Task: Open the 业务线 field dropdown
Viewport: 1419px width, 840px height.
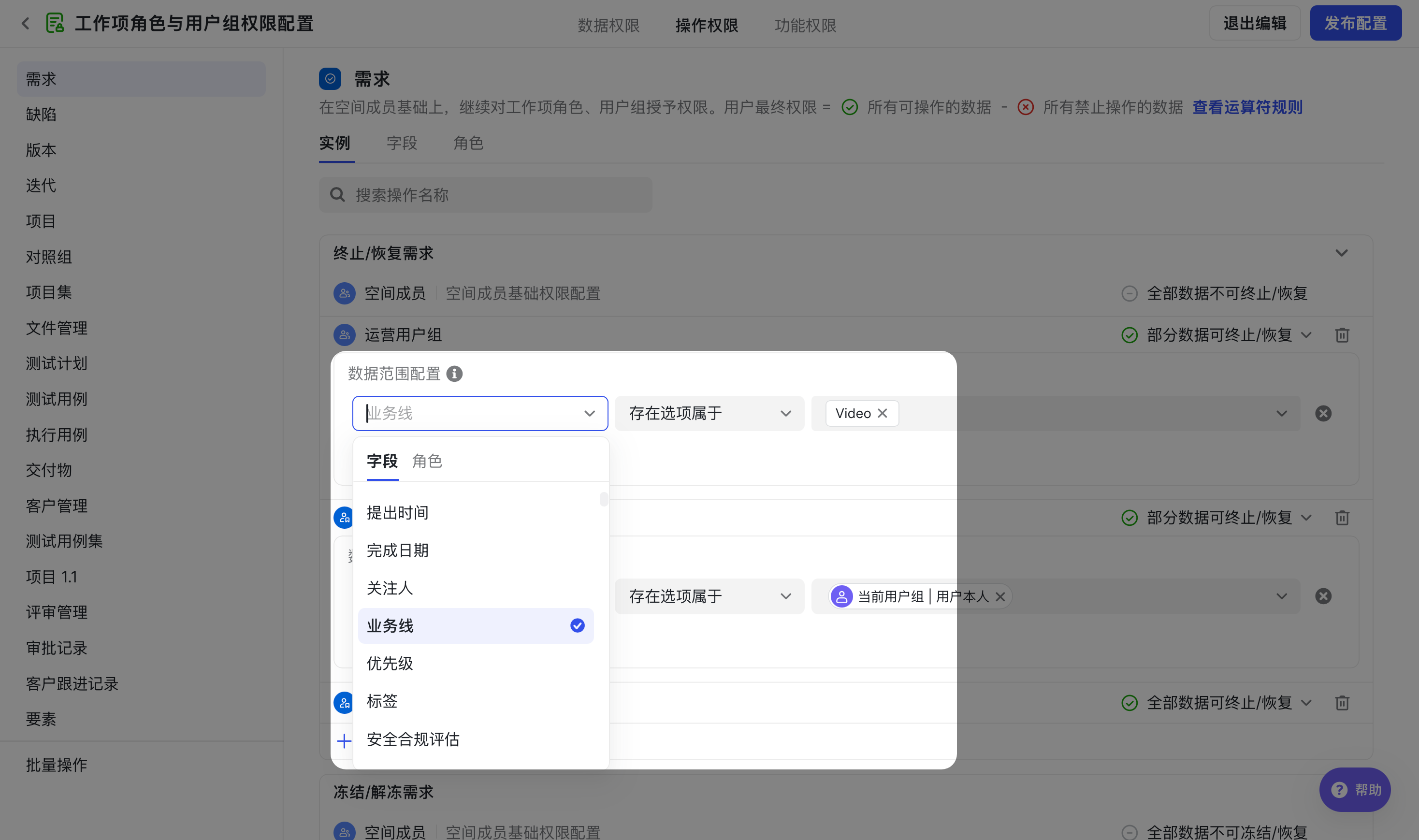Action: pyautogui.click(x=480, y=413)
